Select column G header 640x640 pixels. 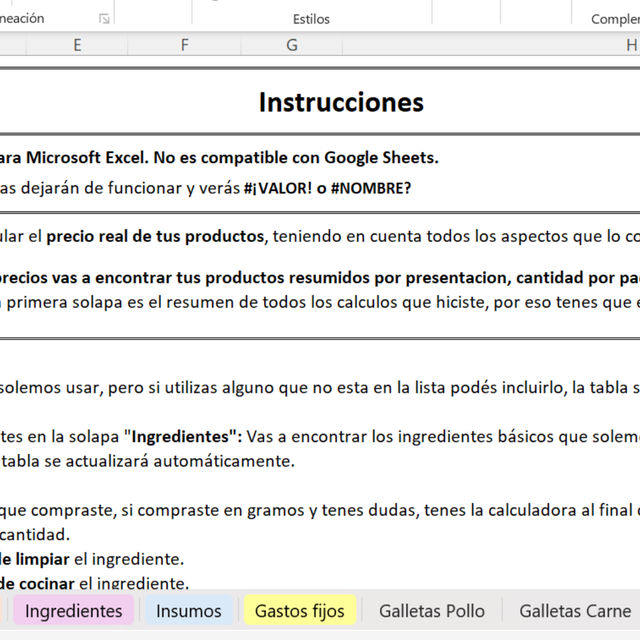click(292, 45)
